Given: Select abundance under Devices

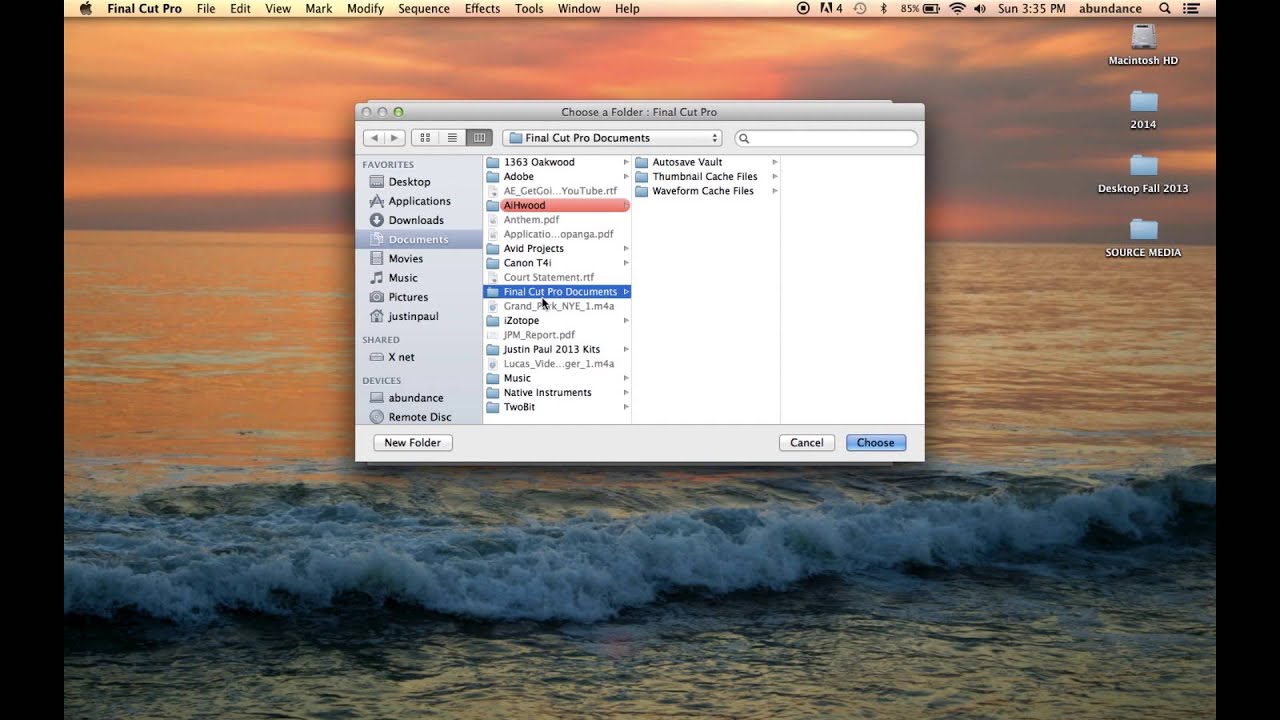Looking at the screenshot, I should (415, 398).
